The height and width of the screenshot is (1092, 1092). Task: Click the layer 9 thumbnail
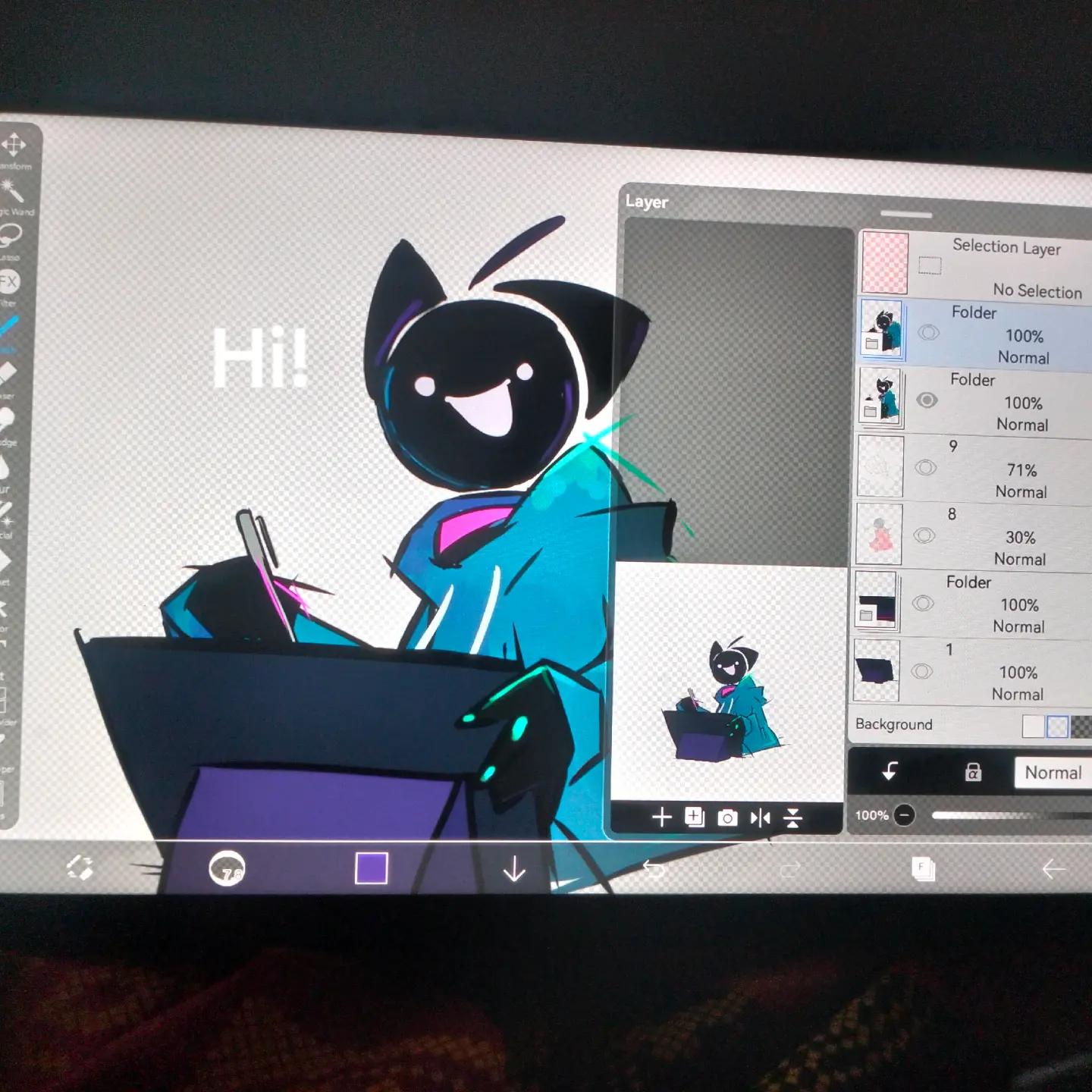pos(880,466)
